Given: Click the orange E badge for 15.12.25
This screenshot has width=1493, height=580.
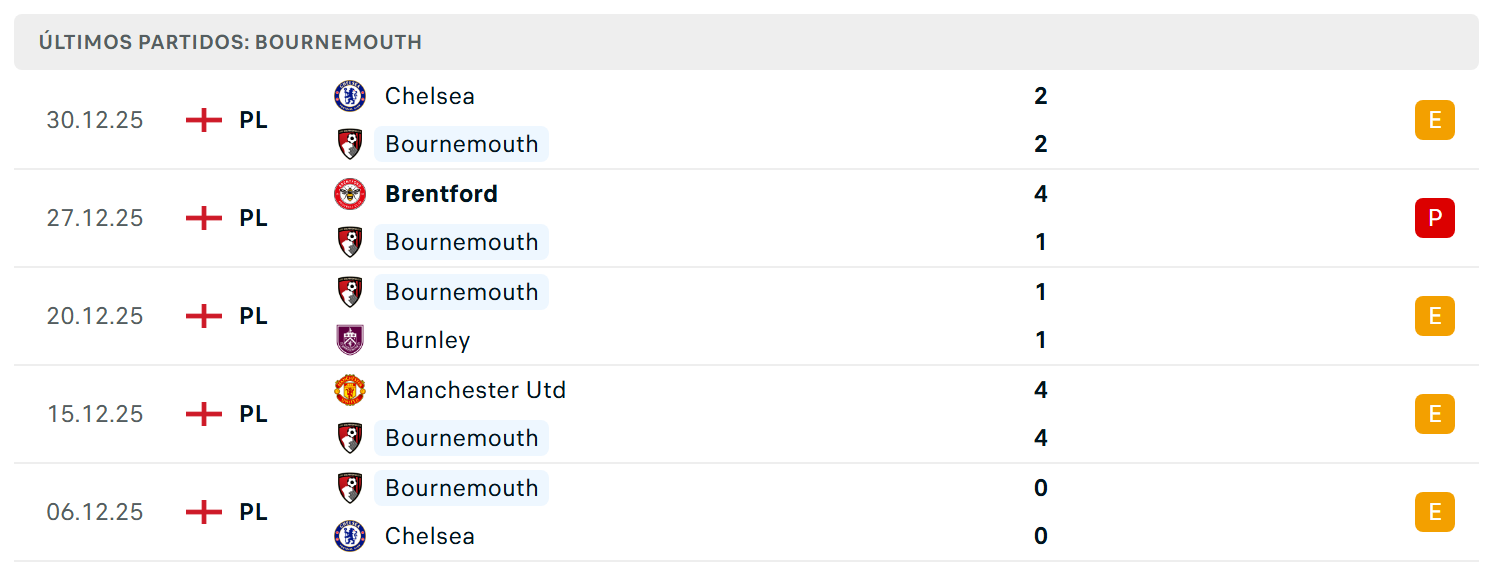Looking at the screenshot, I should point(1435,414).
